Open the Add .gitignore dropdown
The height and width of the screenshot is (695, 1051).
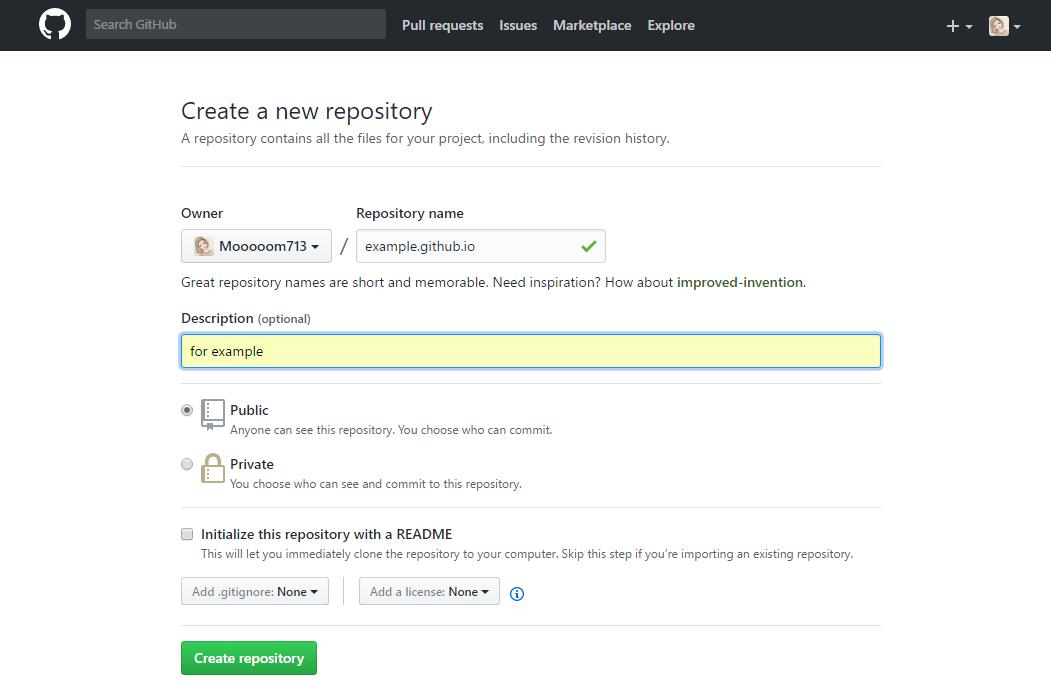point(255,592)
